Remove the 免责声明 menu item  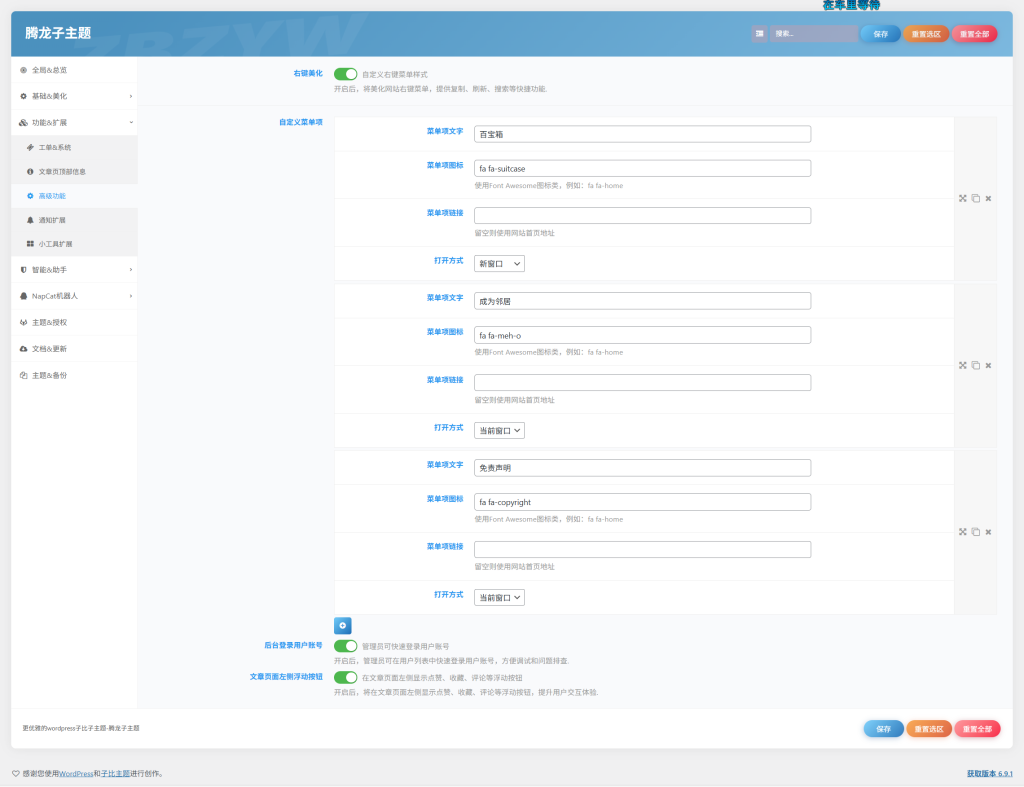click(x=988, y=532)
